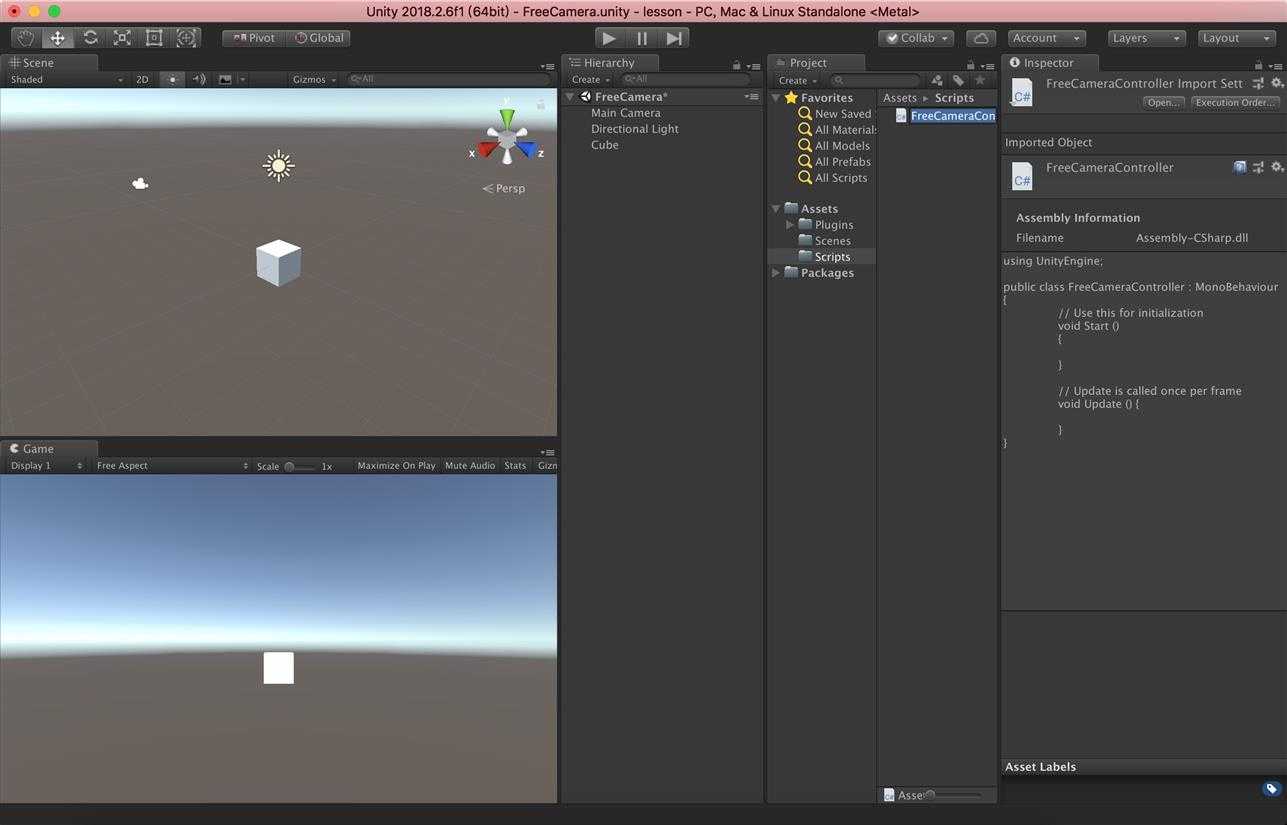Toggle Scene view effects image button
This screenshot has height=825, width=1287.
tap(225, 79)
